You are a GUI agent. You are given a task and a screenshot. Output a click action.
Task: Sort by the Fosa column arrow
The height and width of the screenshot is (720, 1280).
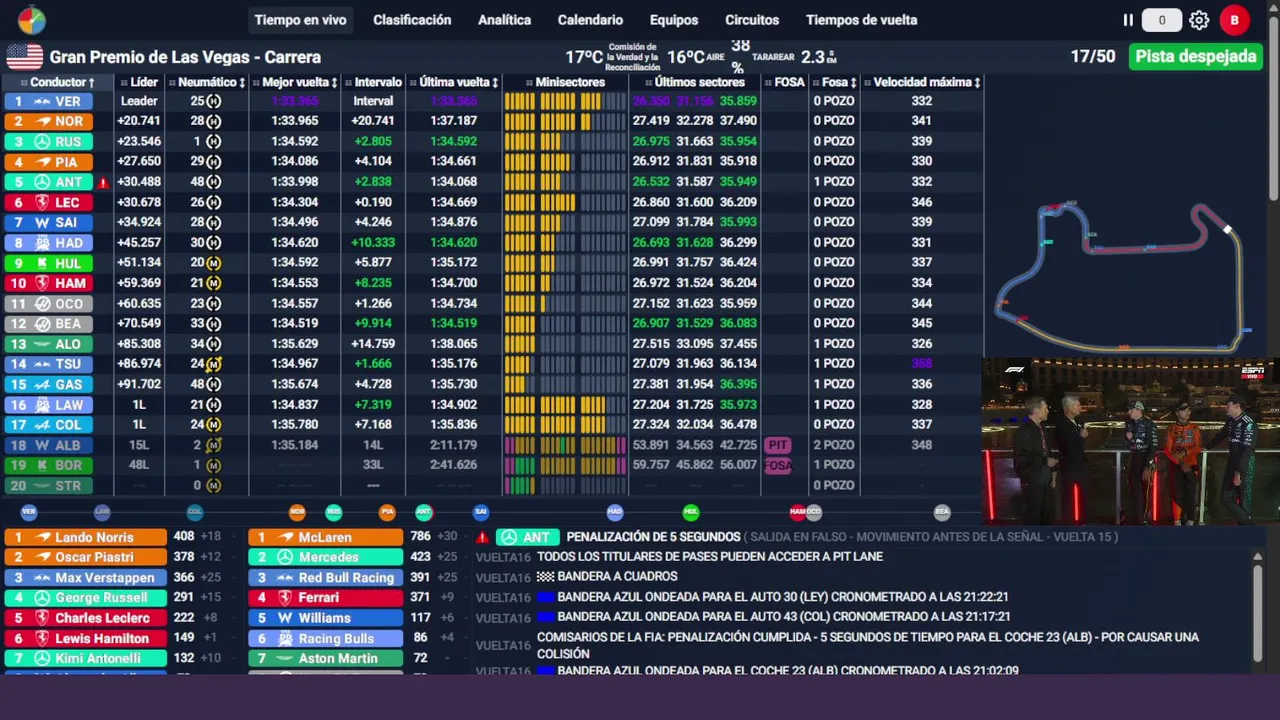(853, 82)
